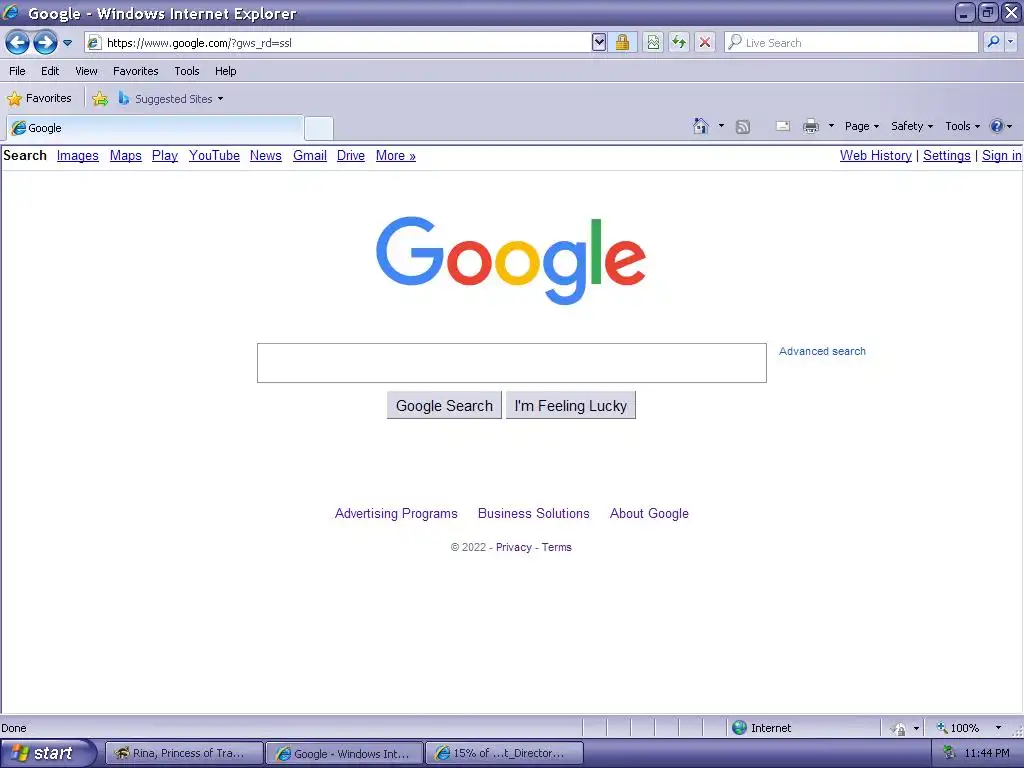The width and height of the screenshot is (1024, 768).
Task: Click the Read Mail icon
Action: coord(782,126)
